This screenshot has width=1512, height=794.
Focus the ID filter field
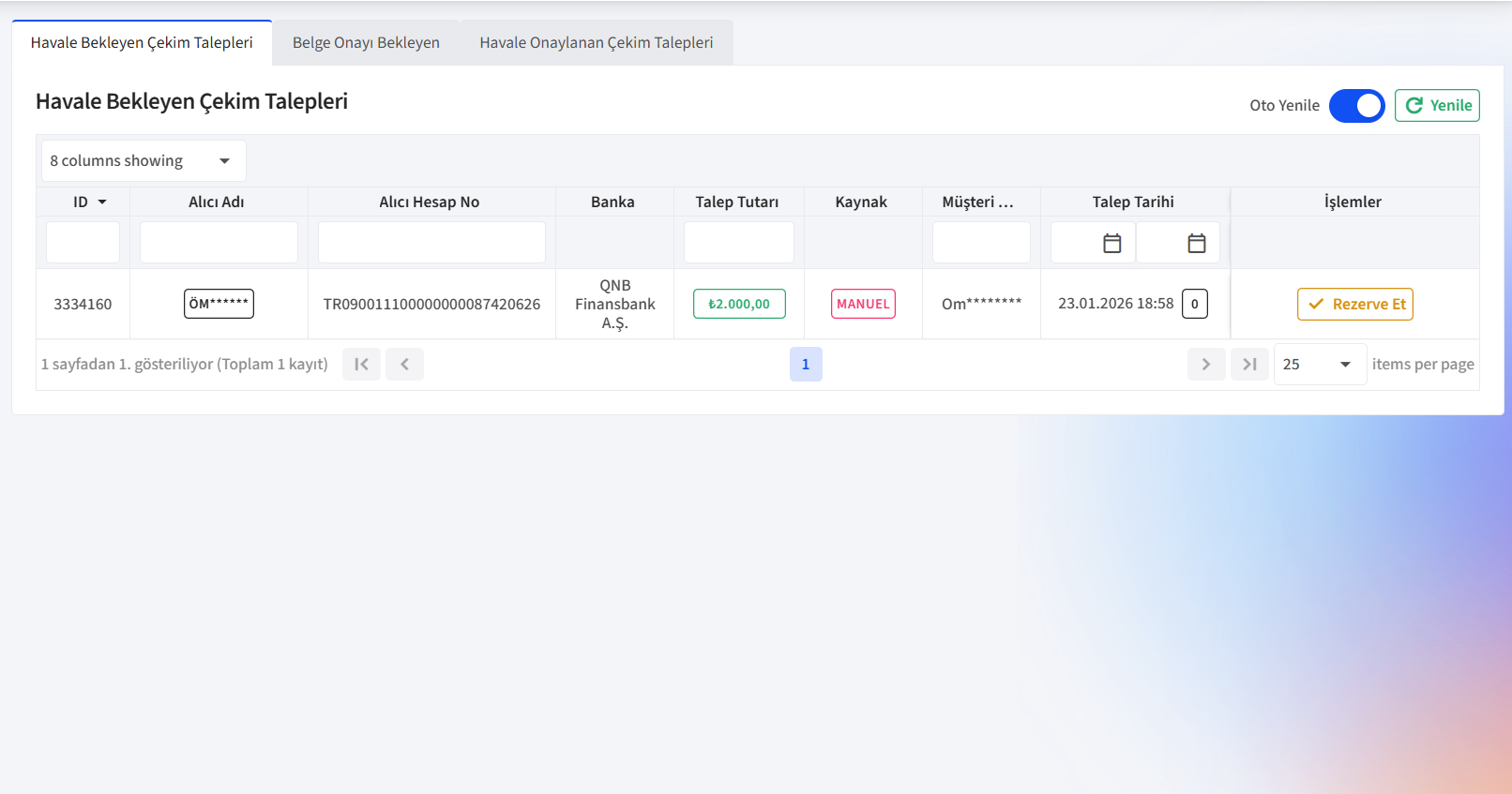pyautogui.click(x=83, y=243)
